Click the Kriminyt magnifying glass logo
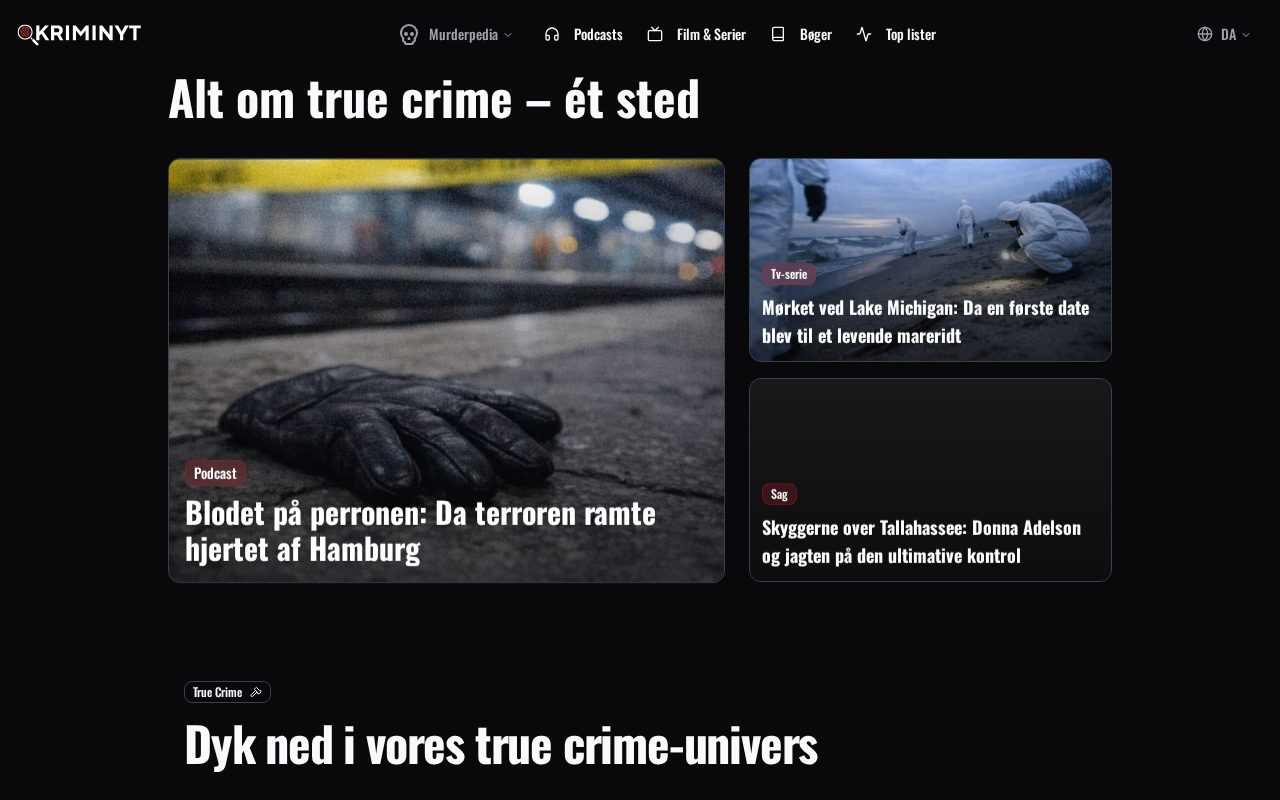Screen dimensions: 1280x800 tap(79, 34)
